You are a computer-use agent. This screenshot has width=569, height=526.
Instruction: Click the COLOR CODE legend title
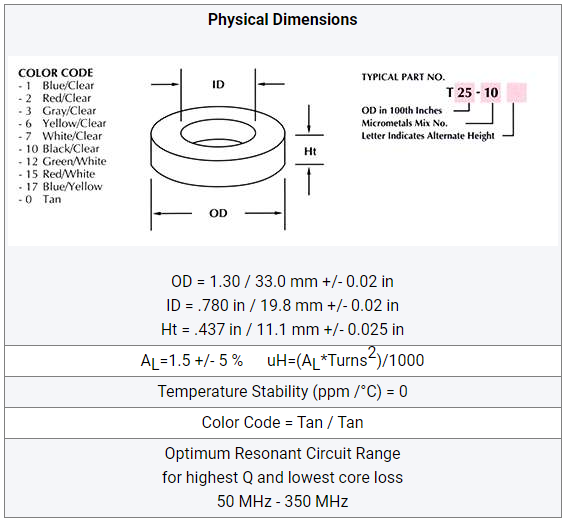tap(56, 73)
